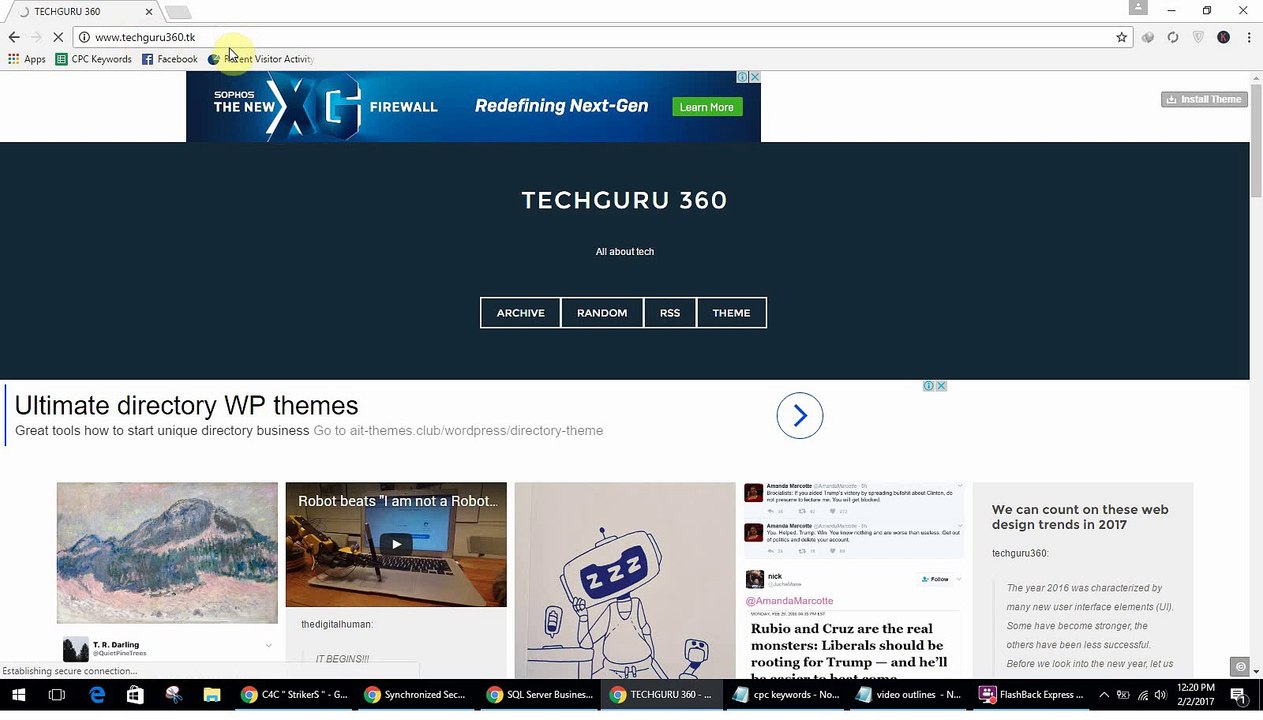The image size is (1263, 720).
Task: Click the Install Theme button
Action: tap(1204, 99)
